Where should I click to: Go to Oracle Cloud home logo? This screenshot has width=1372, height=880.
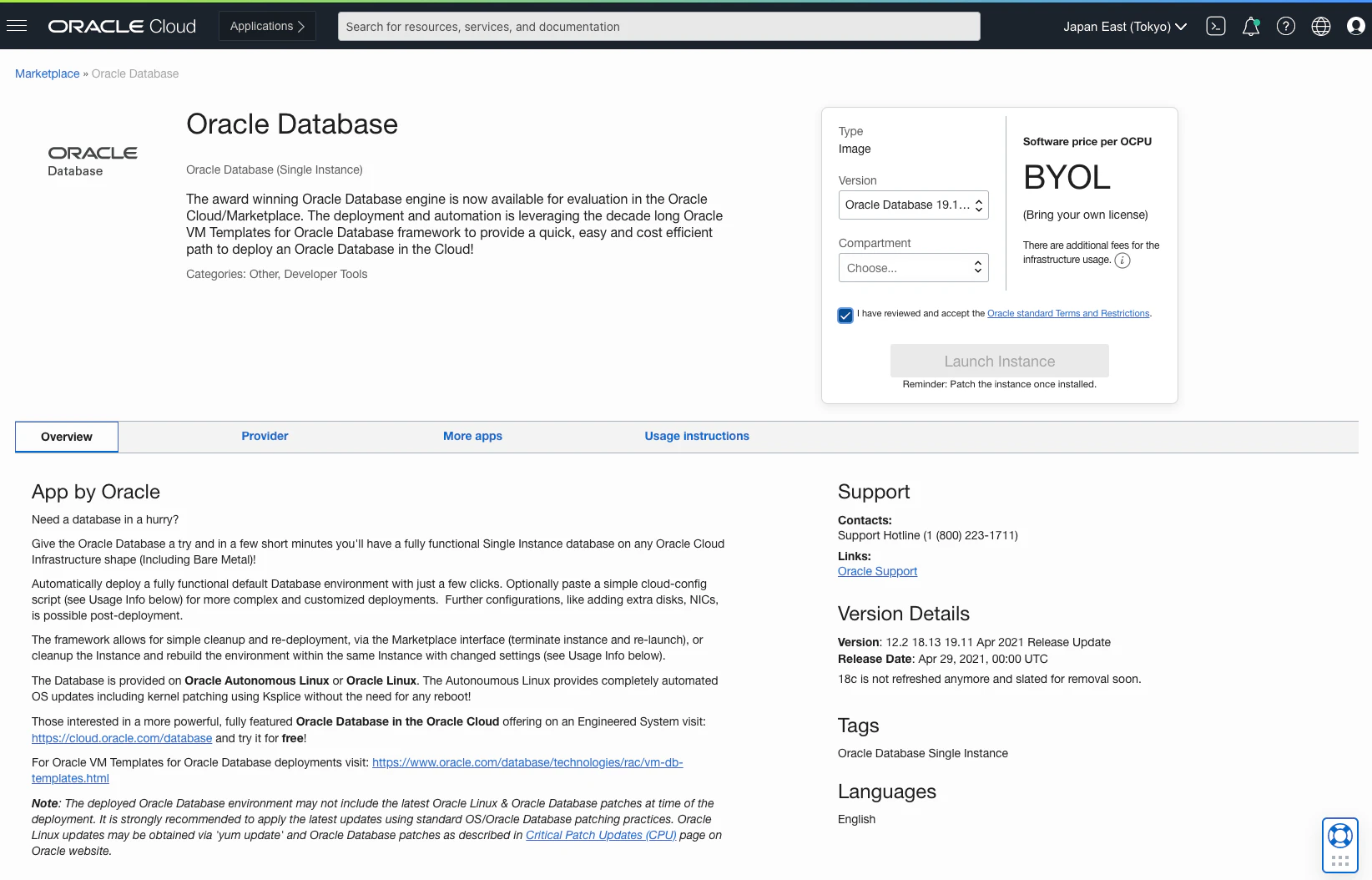pyautogui.click(x=122, y=27)
